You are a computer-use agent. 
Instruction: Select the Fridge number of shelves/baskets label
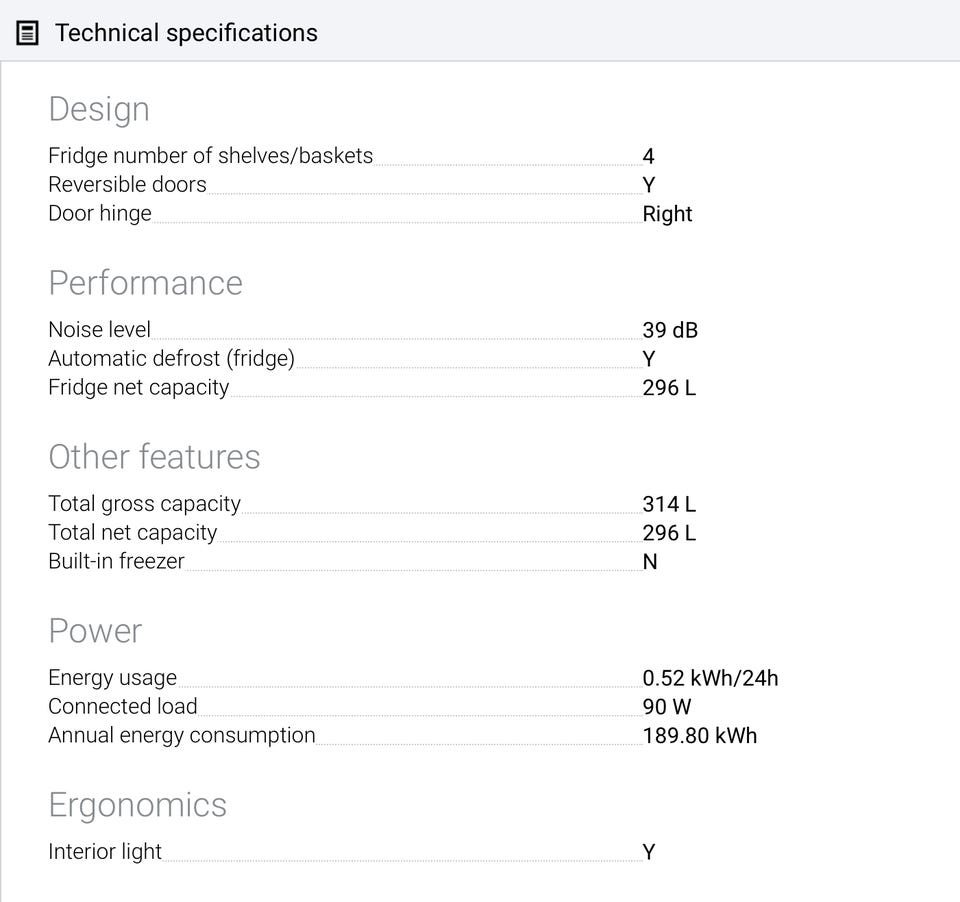210,156
